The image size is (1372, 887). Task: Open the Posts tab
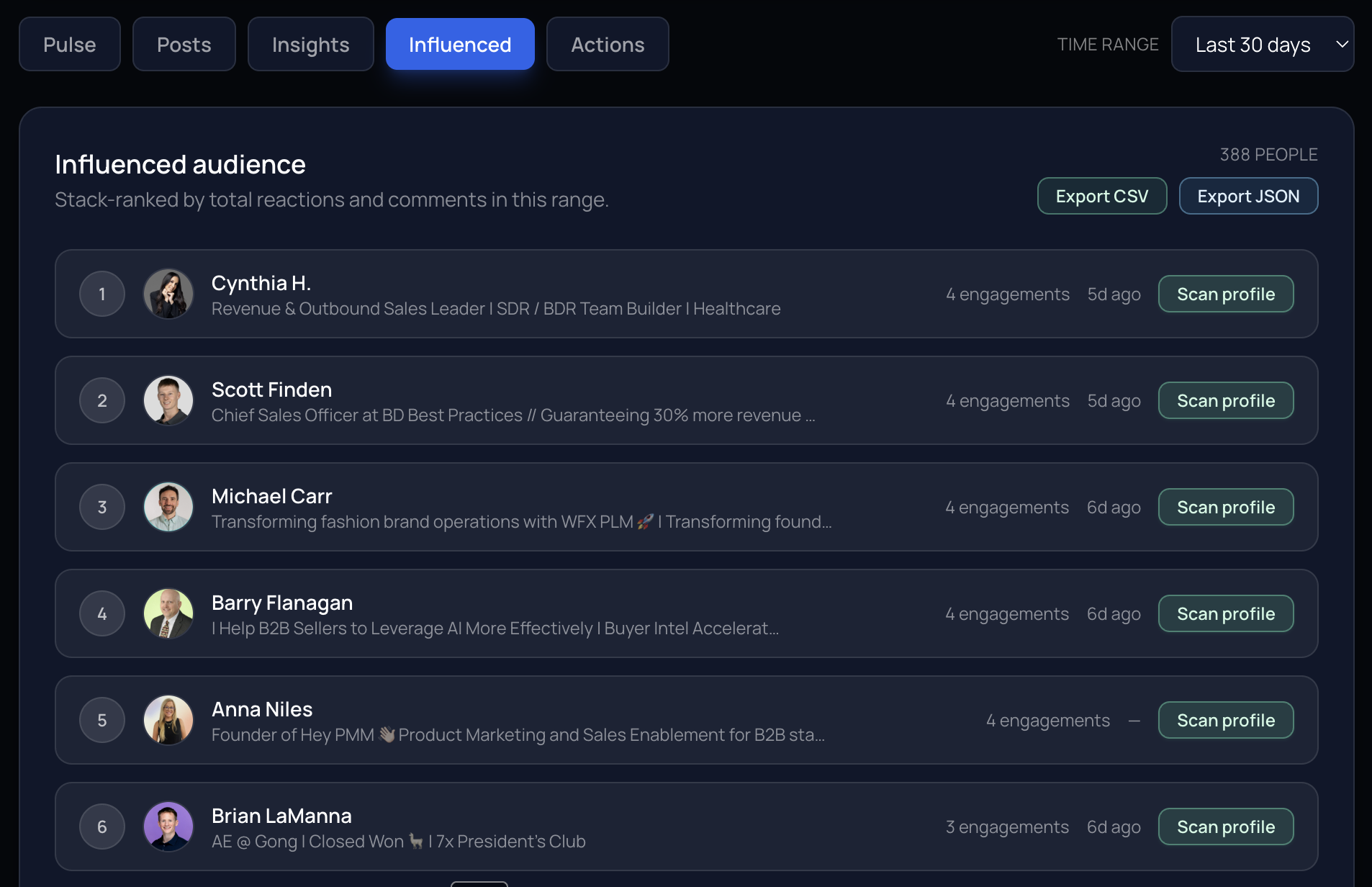pos(184,44)
